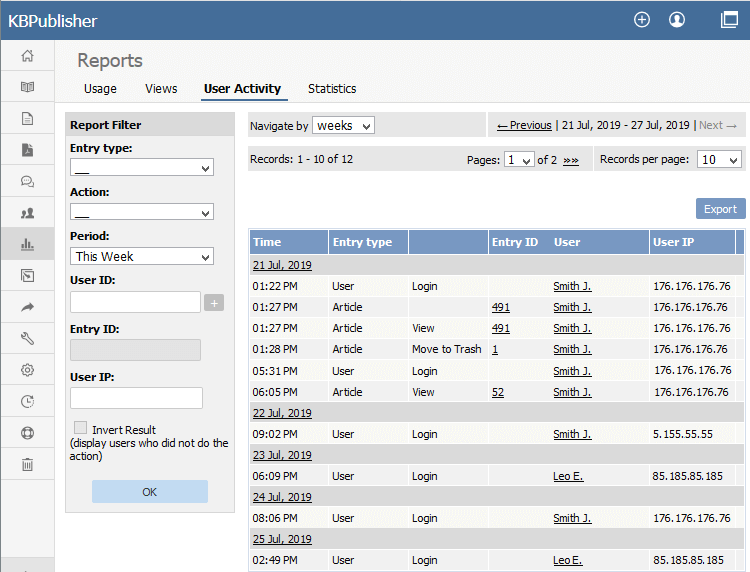Switch to the Views tab
Viewport: 750px width, 572px height.
pyautogui.click(x=161, y=88)
